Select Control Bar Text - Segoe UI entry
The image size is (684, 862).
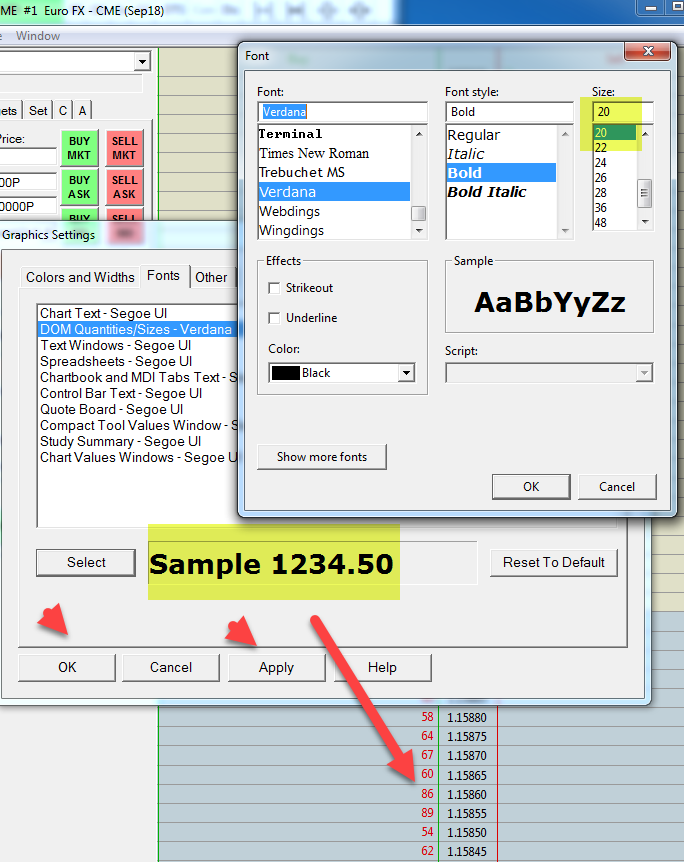137,394
